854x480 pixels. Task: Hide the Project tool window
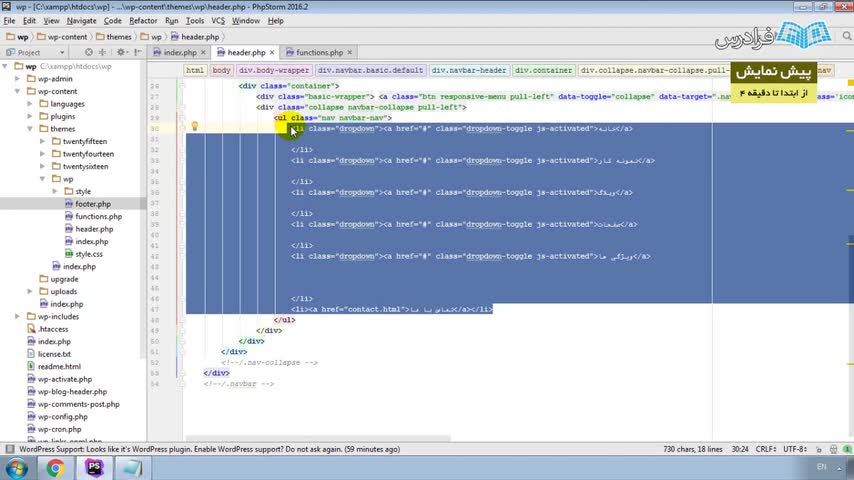pyautogui.click(x=138, y=52)
